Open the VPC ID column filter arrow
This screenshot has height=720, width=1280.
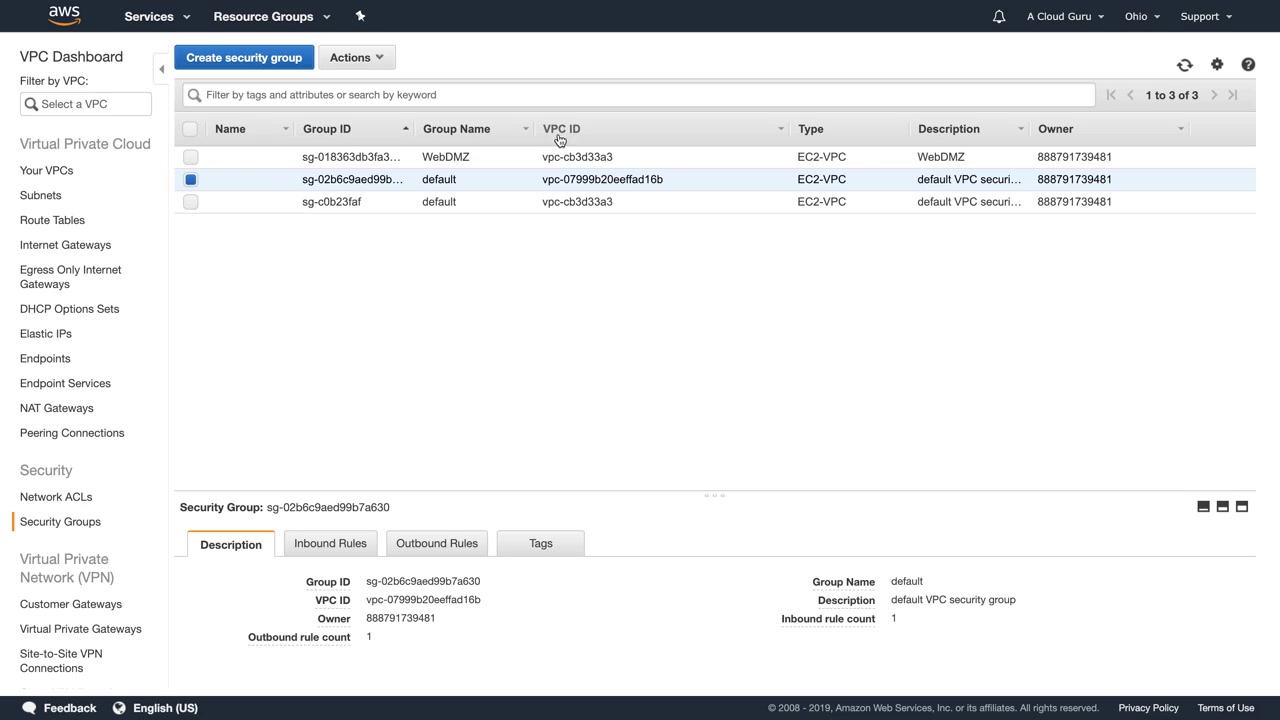780,129
